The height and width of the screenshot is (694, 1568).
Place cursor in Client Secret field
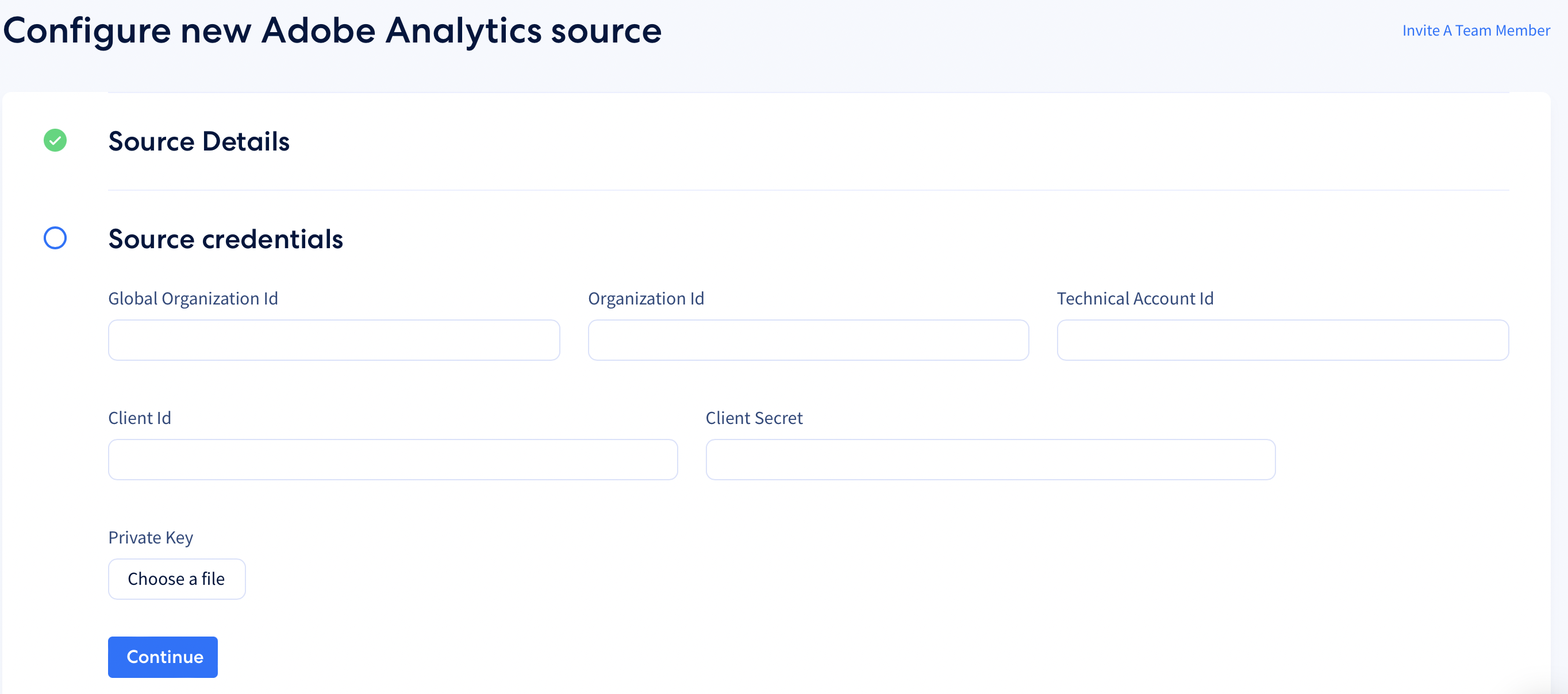[990, 460]
